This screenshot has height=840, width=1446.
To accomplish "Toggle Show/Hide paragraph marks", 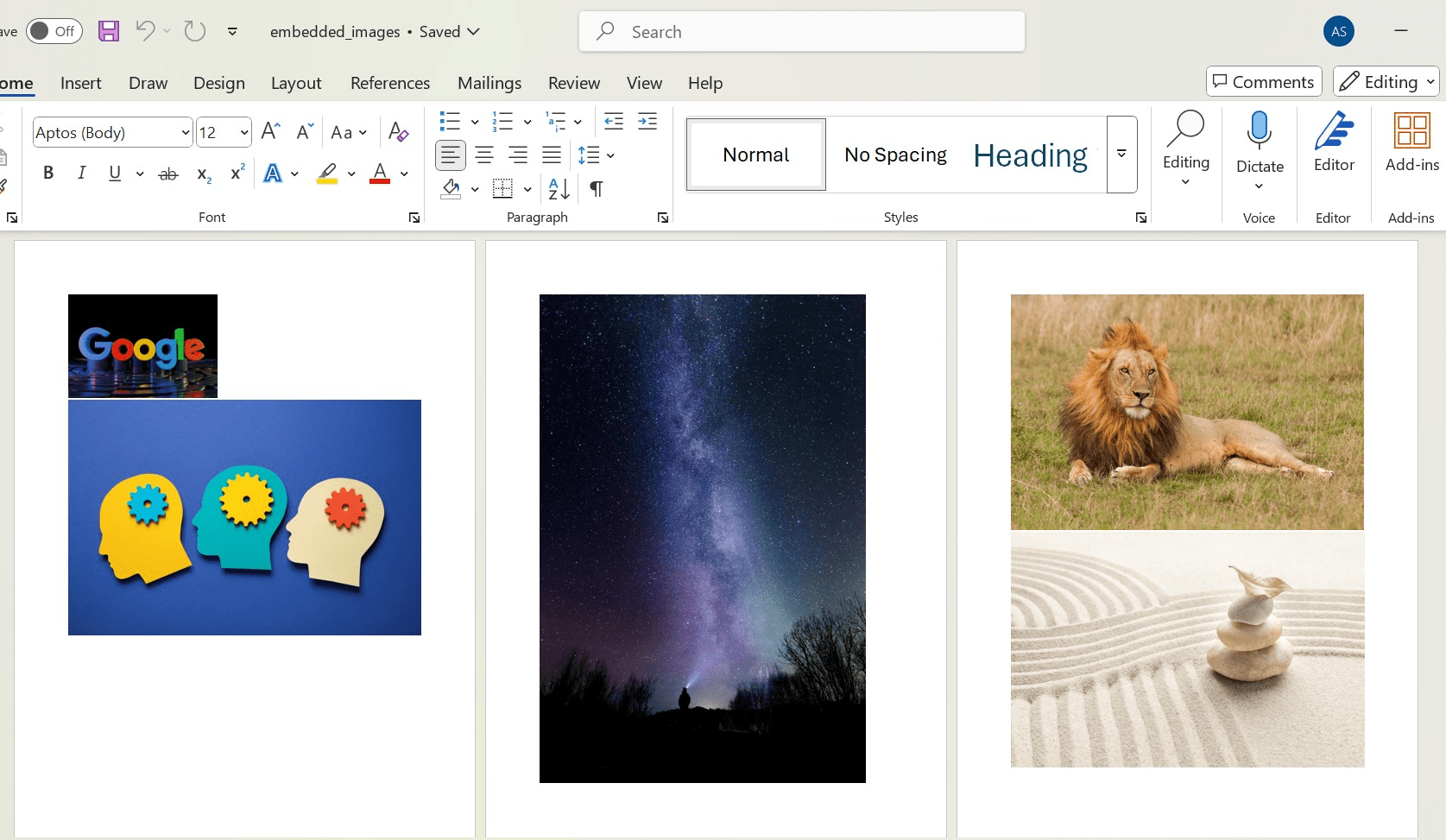I will [x=597, y=188].
